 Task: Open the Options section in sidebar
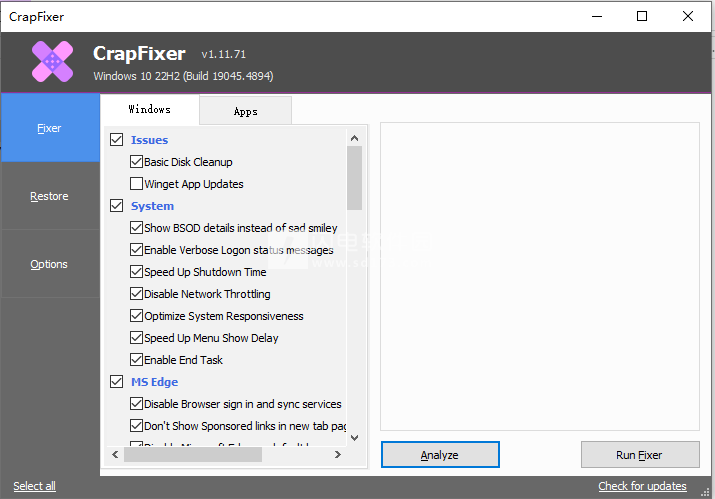[x=50, y=264]
